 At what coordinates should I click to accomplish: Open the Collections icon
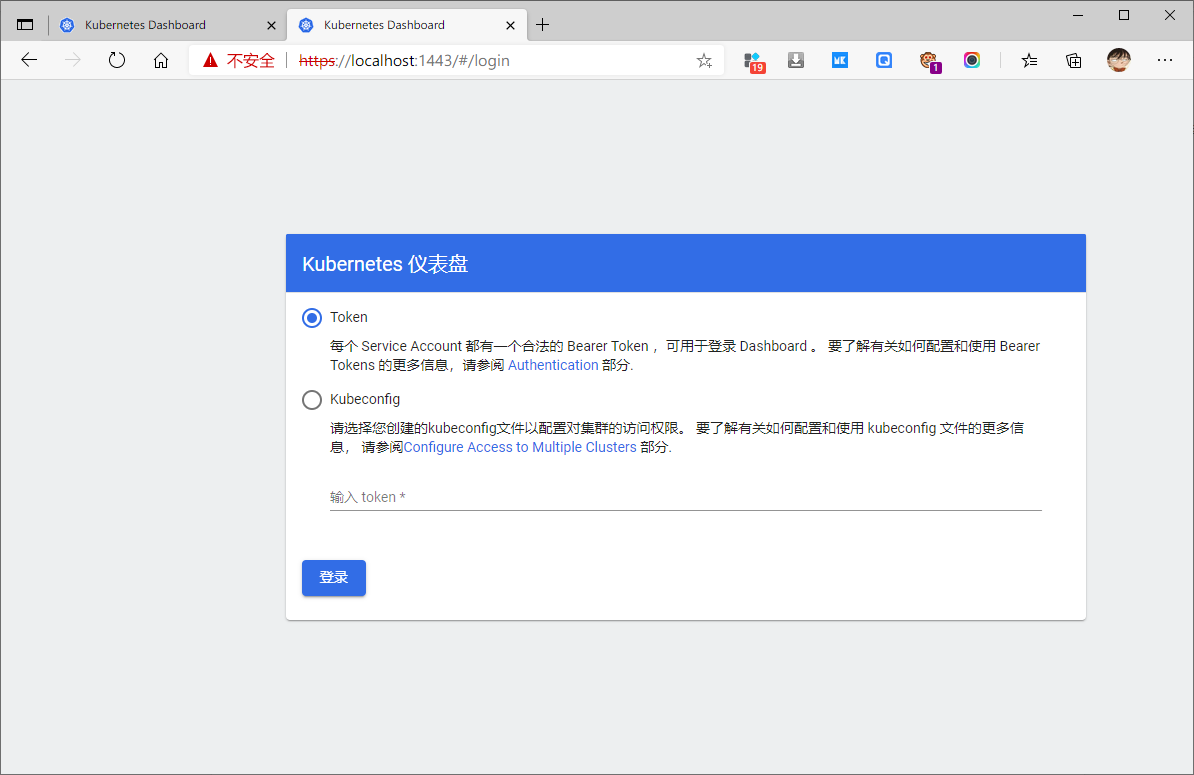[1074, 60]
